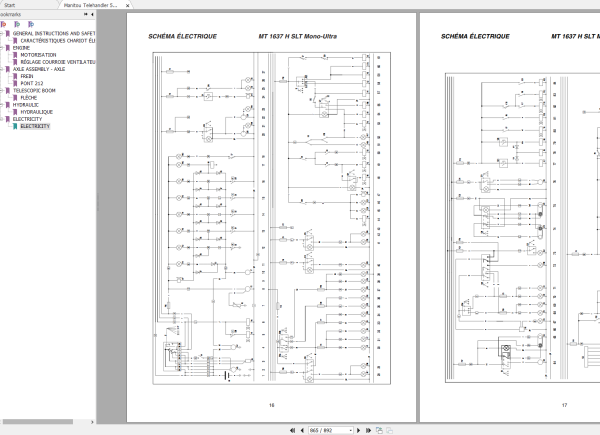The image size is (600, 435).
Task: Close the Manitou Telehandler document tab
Action: click(x=127, y=5)
